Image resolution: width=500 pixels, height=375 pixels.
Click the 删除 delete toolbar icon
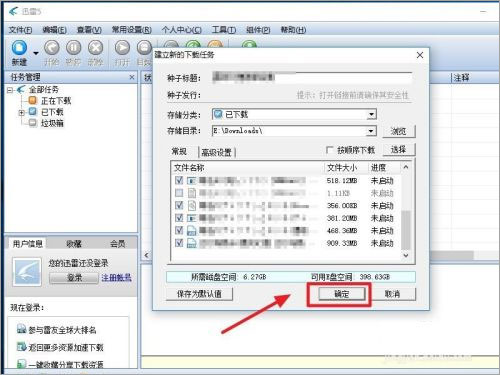[95, 48]
